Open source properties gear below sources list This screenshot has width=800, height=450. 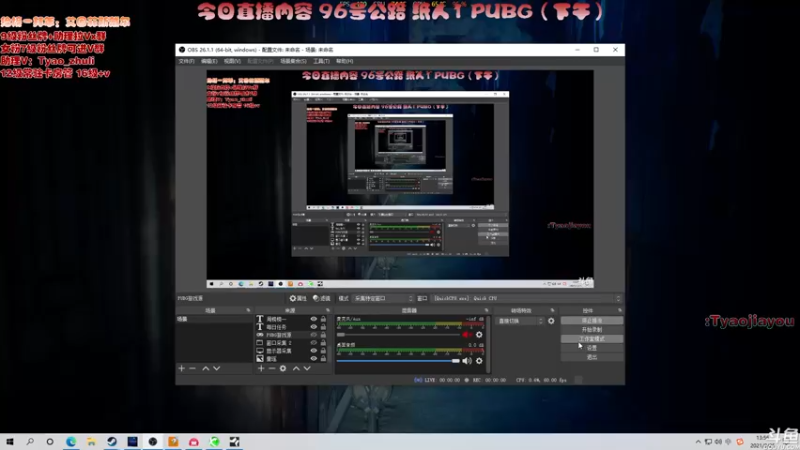pyautogui.click(x=283, y=368)
